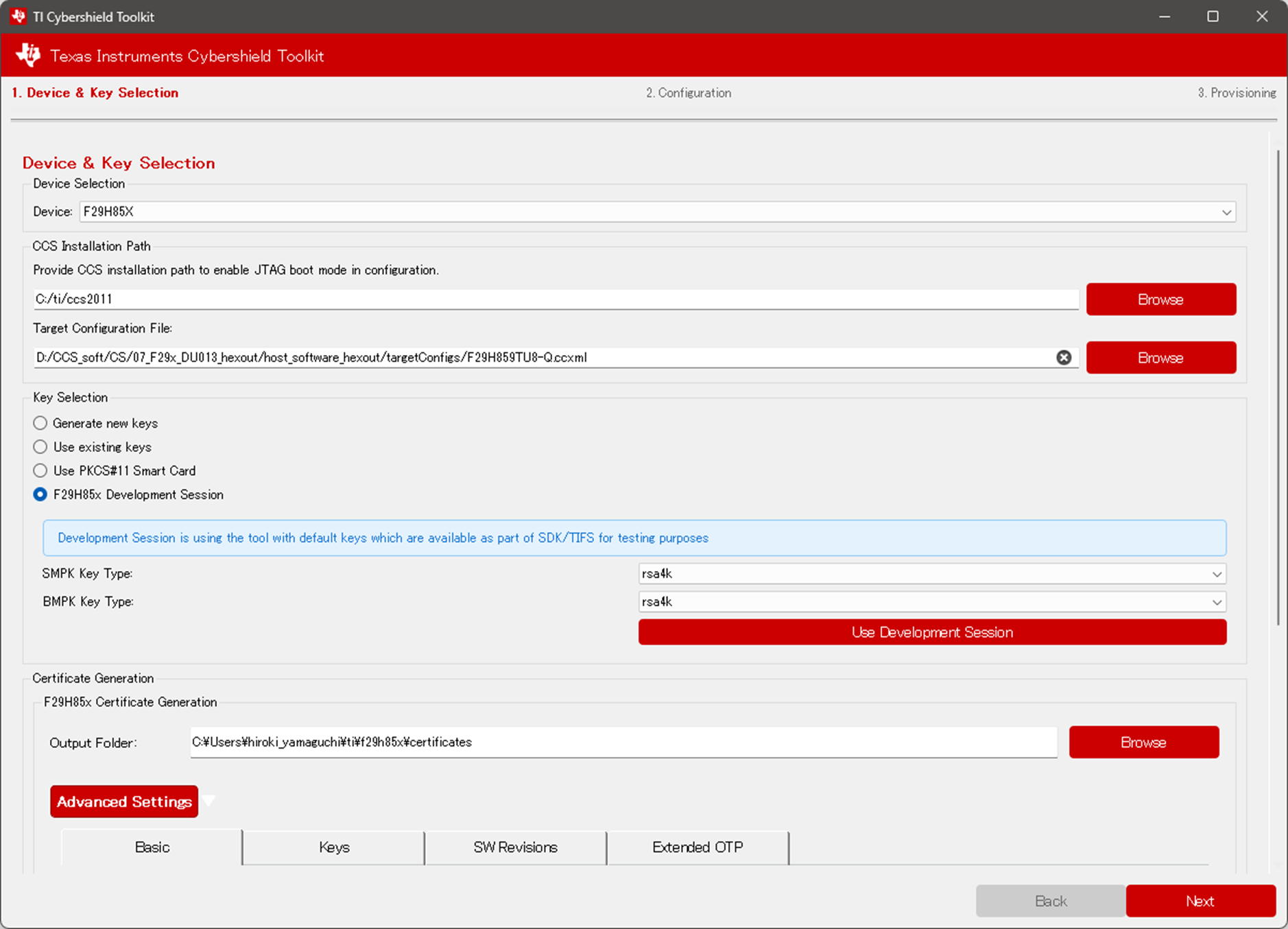Maximize the TI Cybershield Toolkit window
The height and width of the screenshot is (929, 1288).
click(x=1213, y=16)
